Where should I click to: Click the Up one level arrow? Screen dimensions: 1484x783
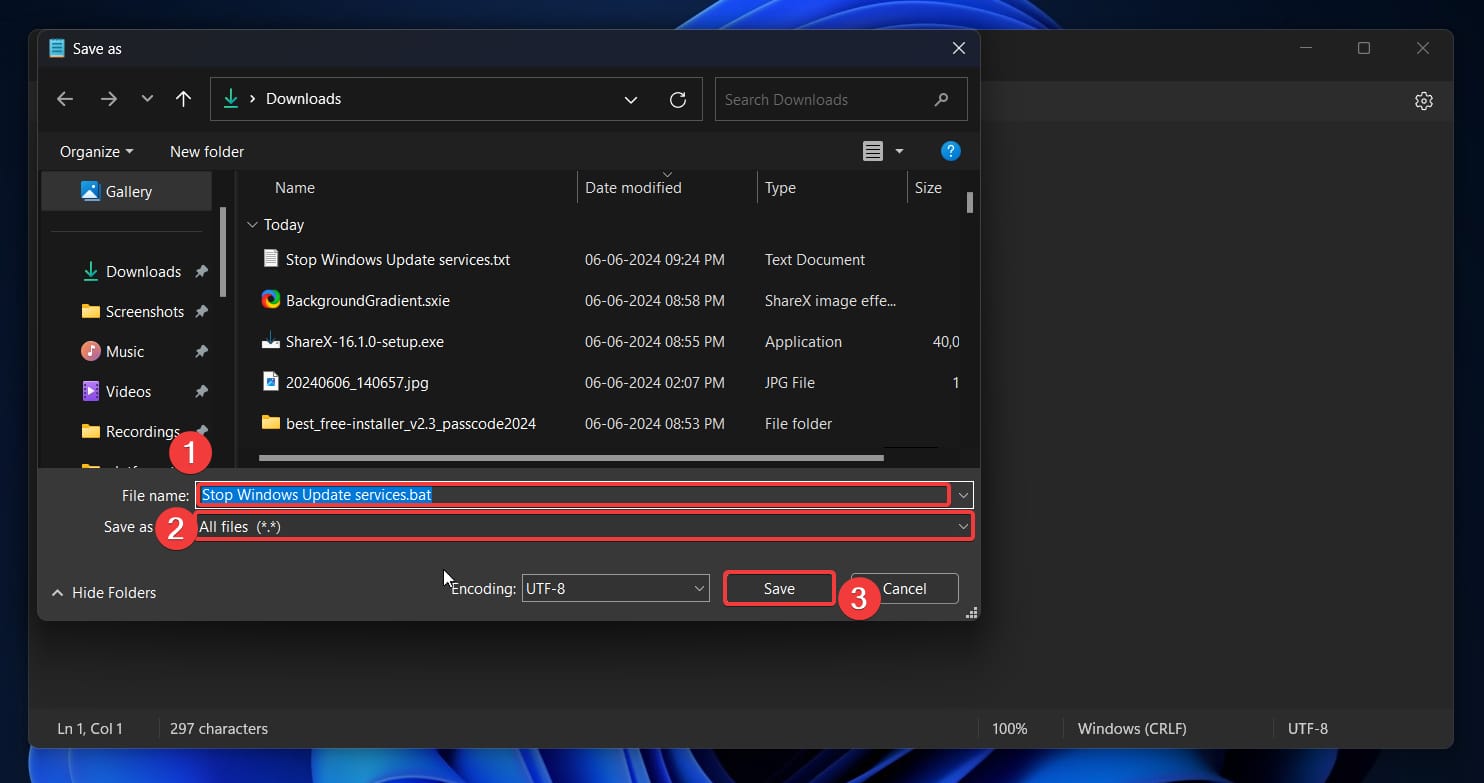click(183, 99)
